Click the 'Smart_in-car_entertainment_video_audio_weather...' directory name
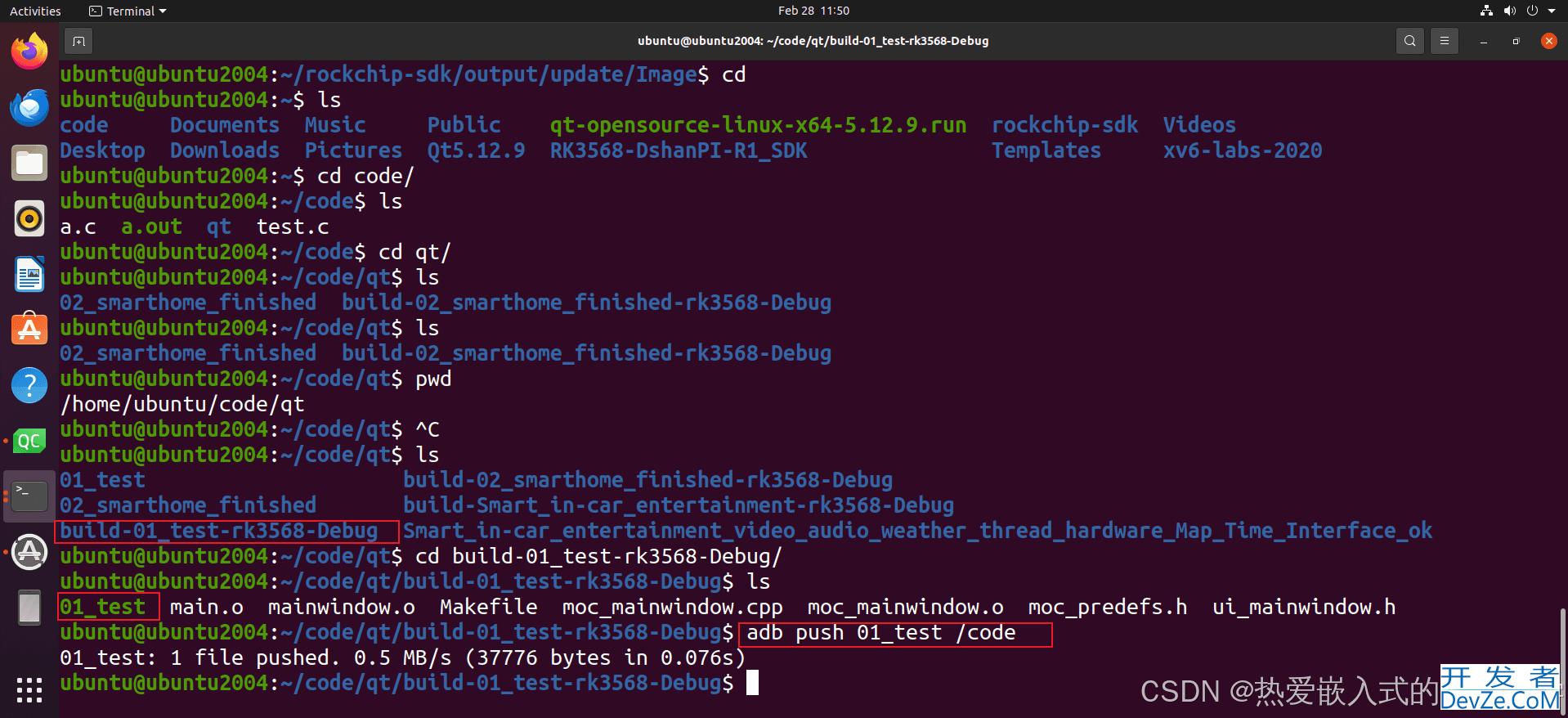 [x=917, y=531]
